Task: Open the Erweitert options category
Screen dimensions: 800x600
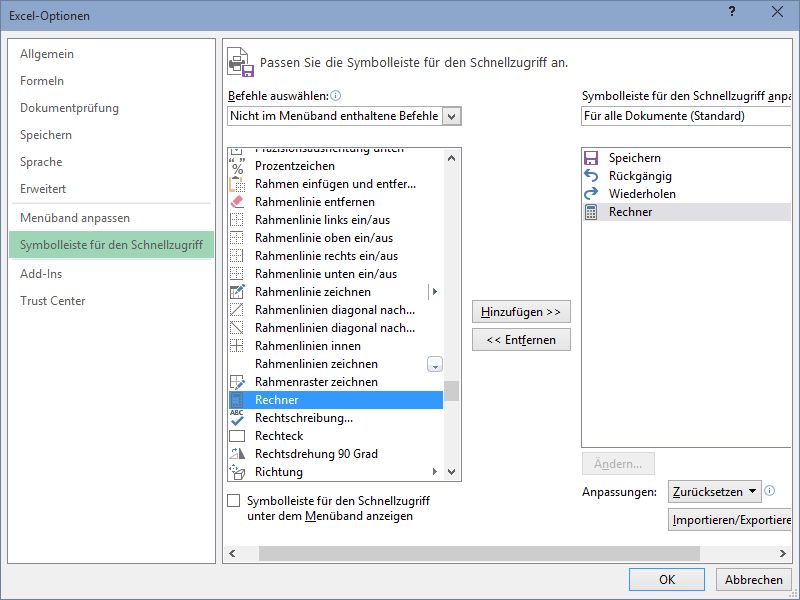Action: click(43, 189)
